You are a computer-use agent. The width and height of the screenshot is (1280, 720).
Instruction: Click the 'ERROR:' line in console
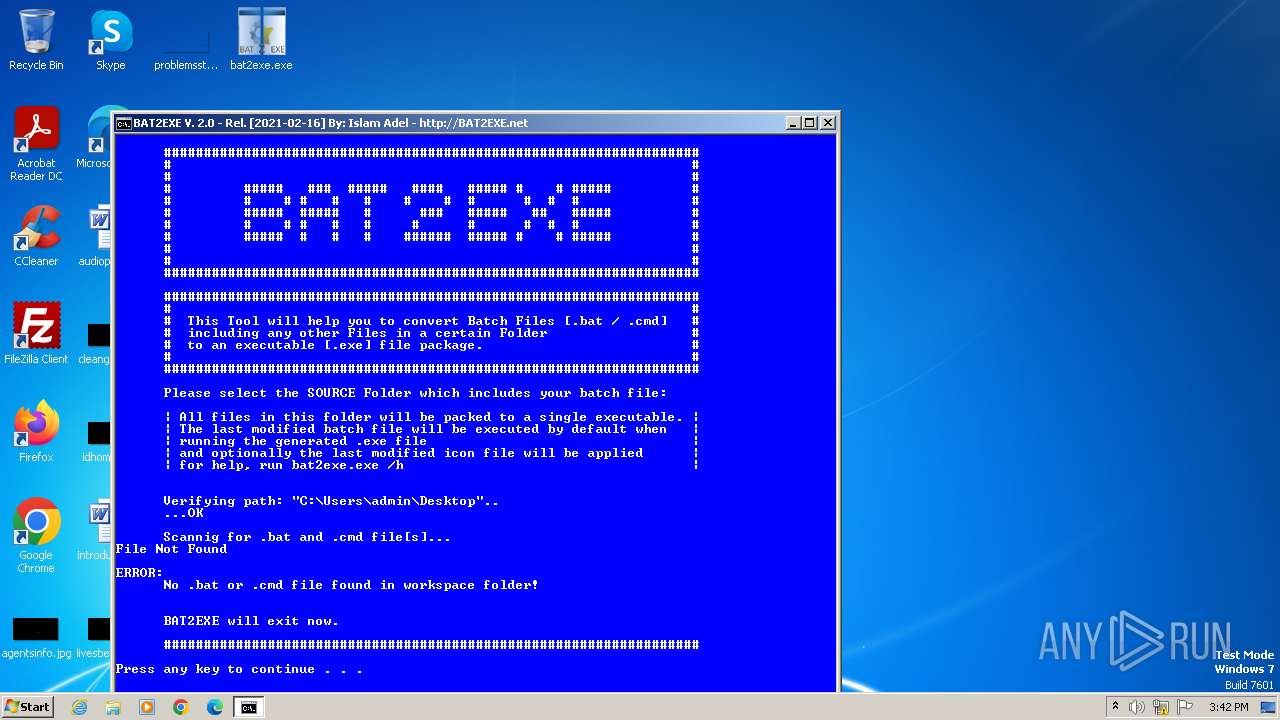139,573
